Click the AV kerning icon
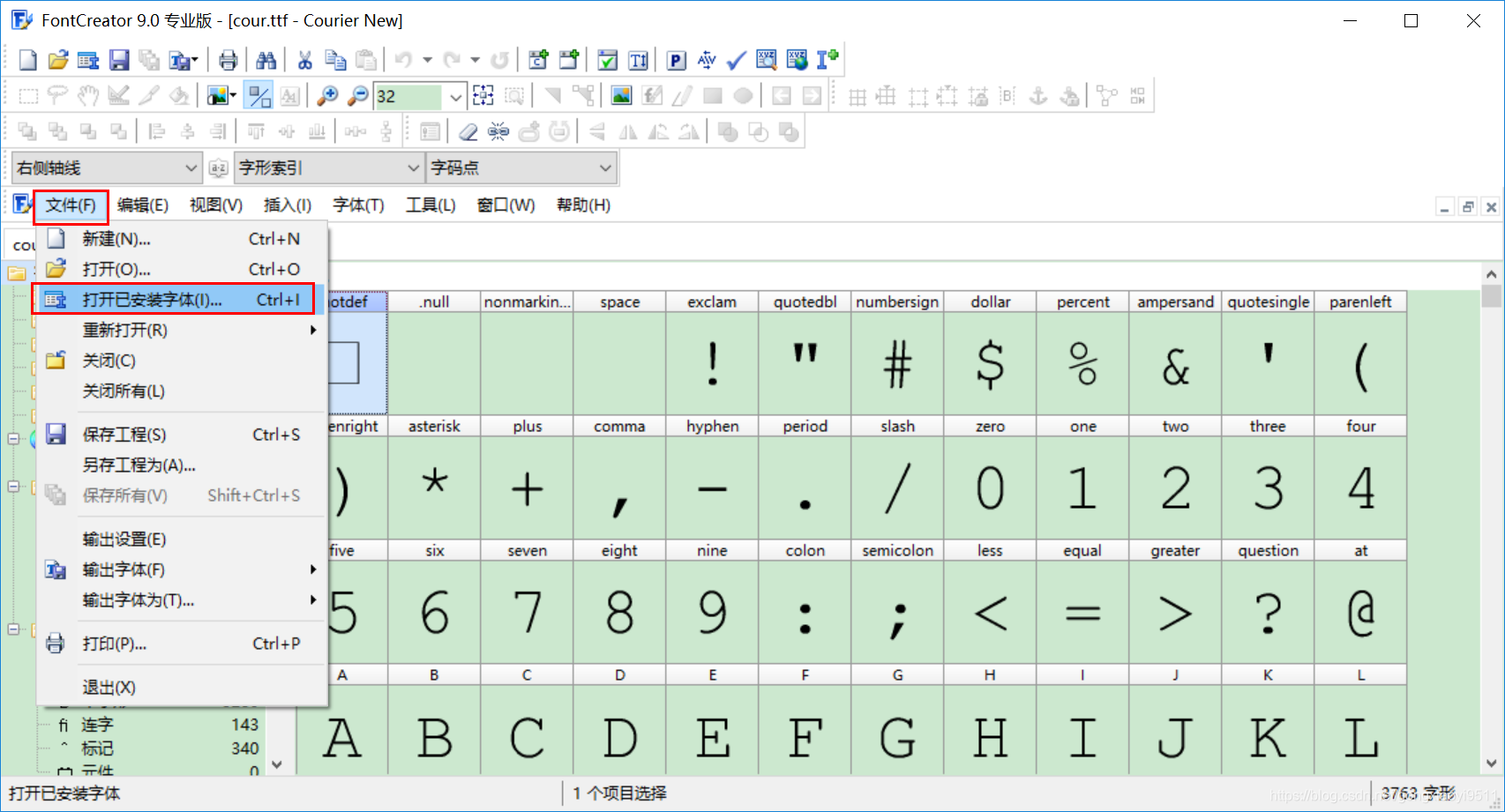1505x812 pixels. click(x=707, y=60)
